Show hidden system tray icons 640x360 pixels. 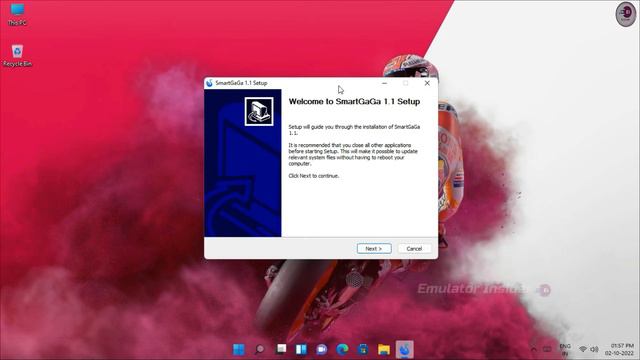pyautogui.click(x=533, y=349)
